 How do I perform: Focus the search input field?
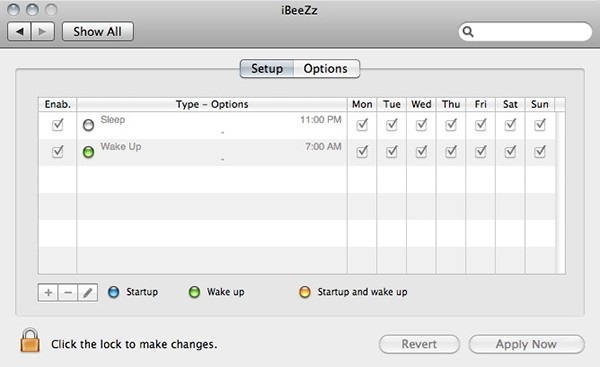pyautogui.click(x=525, y=32)
